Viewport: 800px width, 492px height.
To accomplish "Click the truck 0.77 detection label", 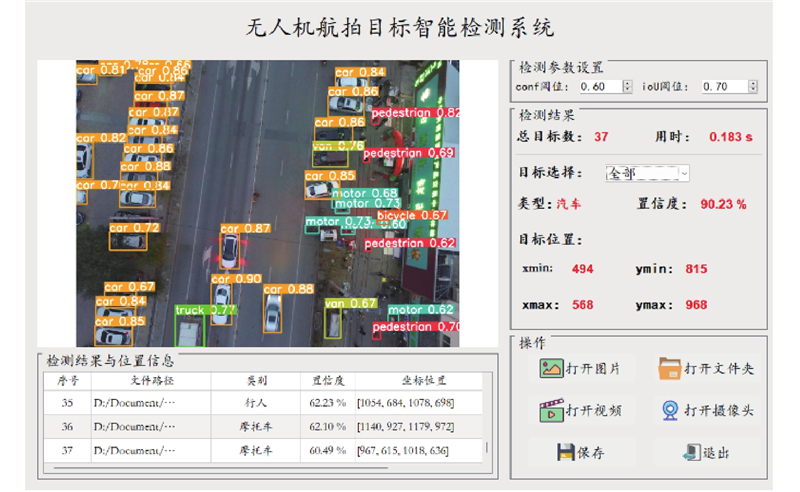I will (x=206, y=310).
